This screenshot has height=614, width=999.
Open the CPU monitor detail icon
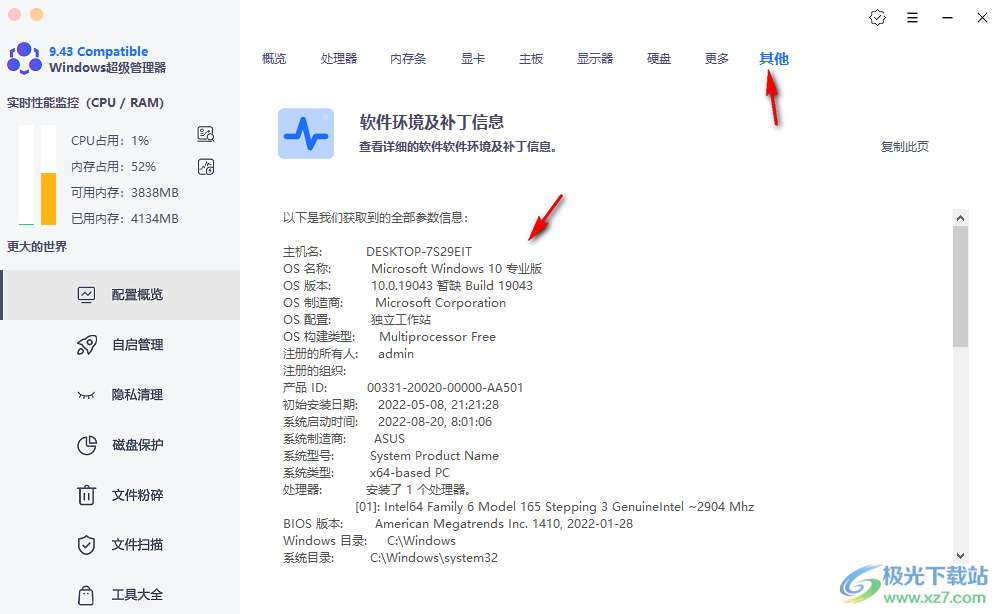click(206, 134)
